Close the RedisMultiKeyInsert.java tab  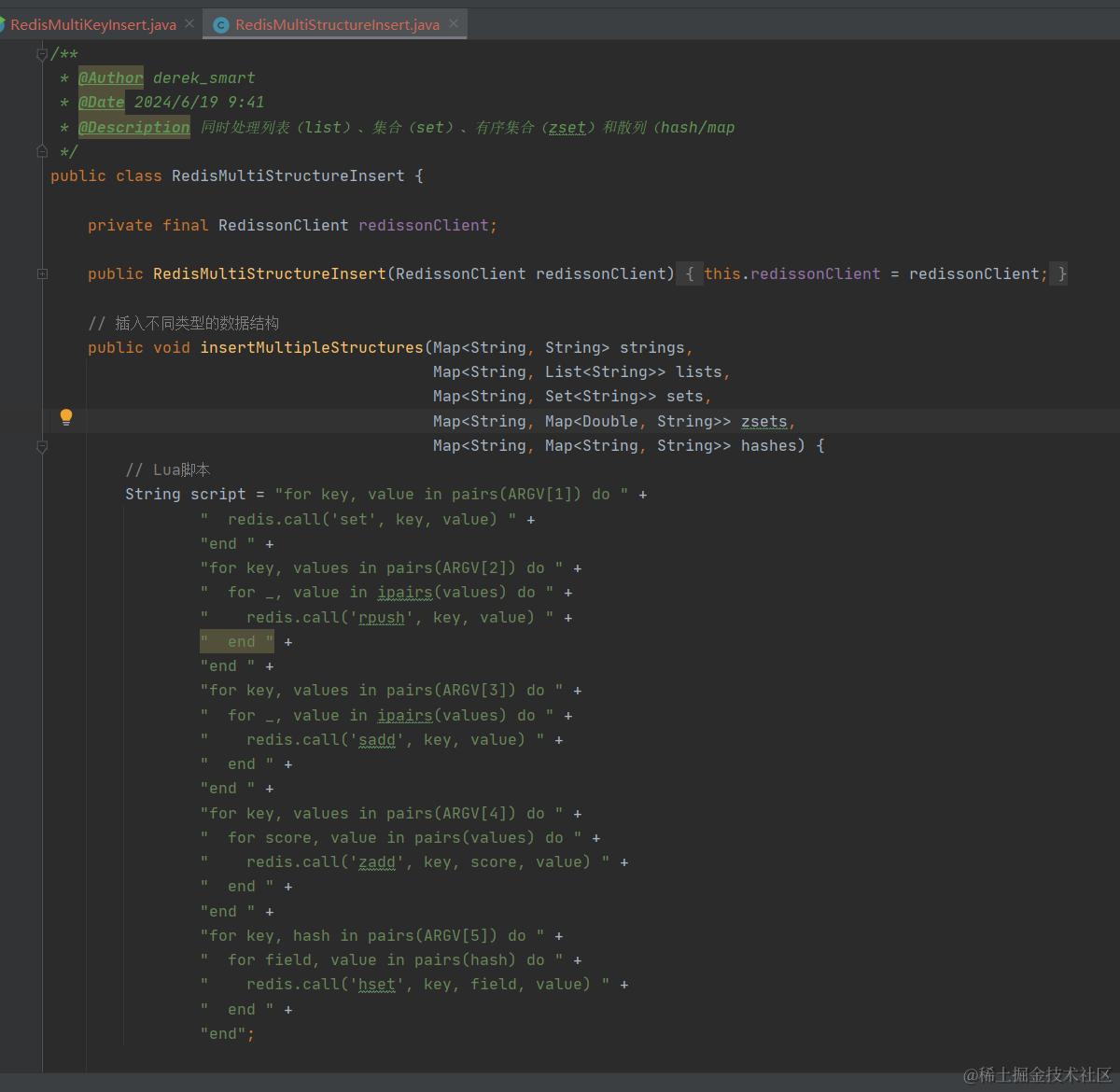click(x=189, y=24)
